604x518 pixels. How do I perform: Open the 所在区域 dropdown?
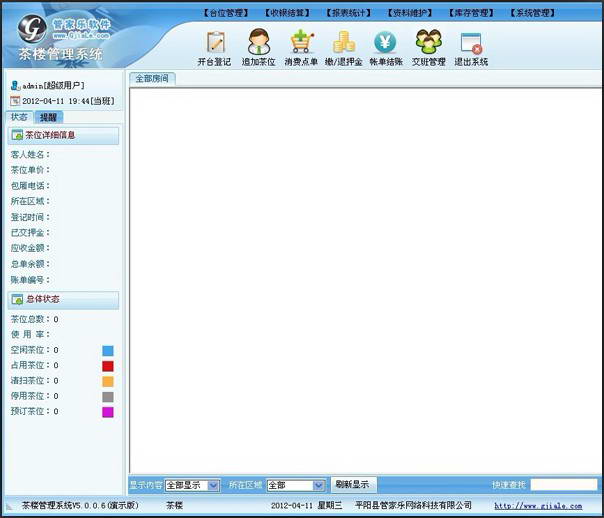[296, 485]
